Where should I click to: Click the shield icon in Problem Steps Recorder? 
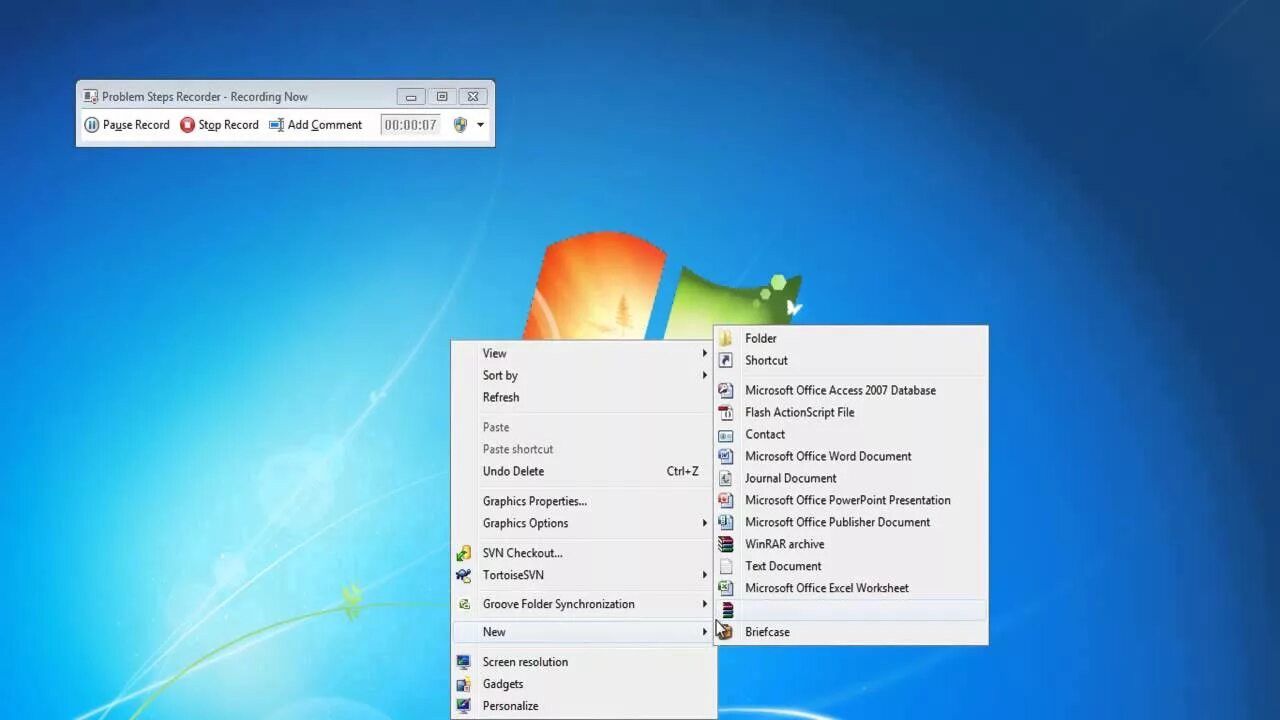[460, 125]
